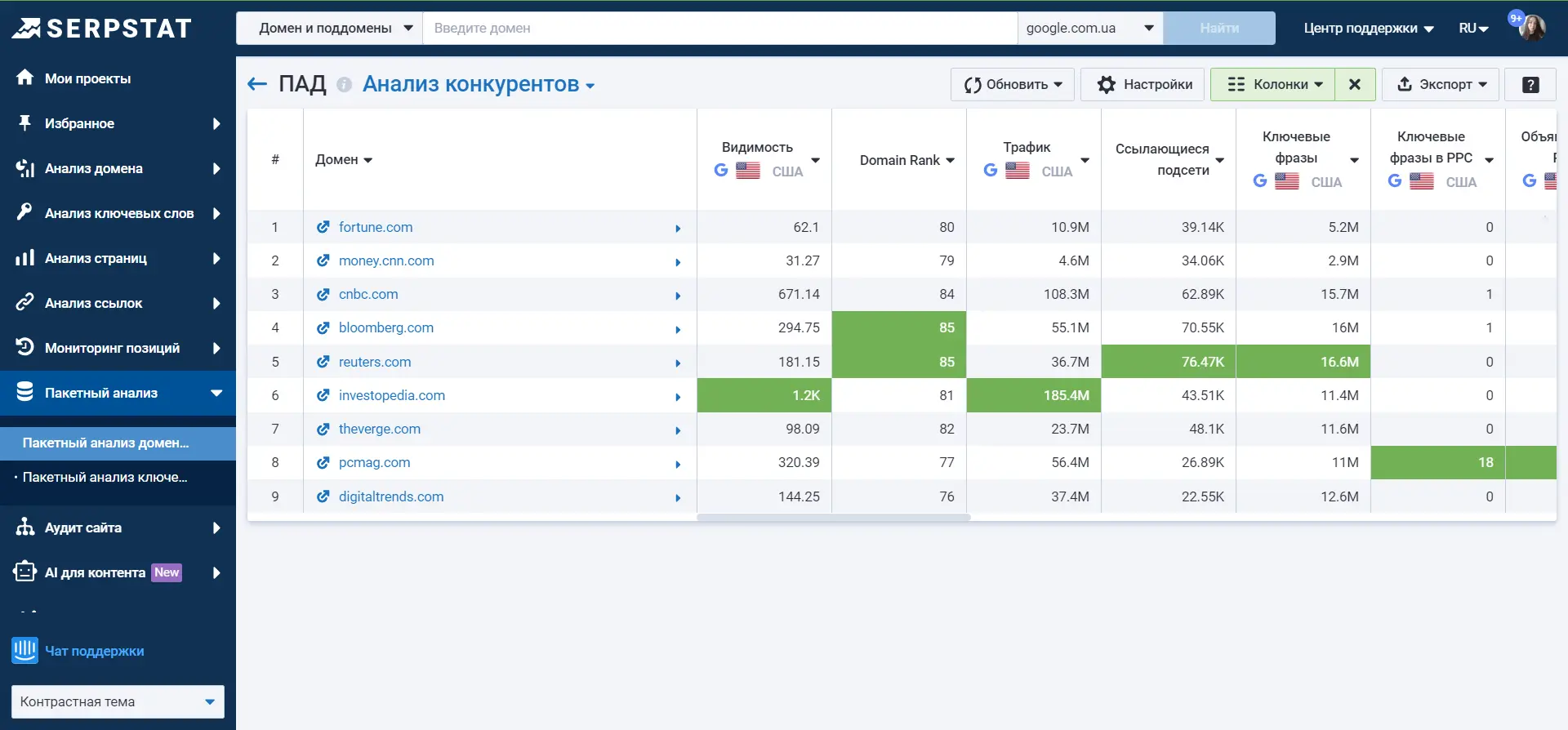Open bloomberg.com external link icon
Image resolution: width=1568 pixels, height=730 pixels.
(323, 327)
